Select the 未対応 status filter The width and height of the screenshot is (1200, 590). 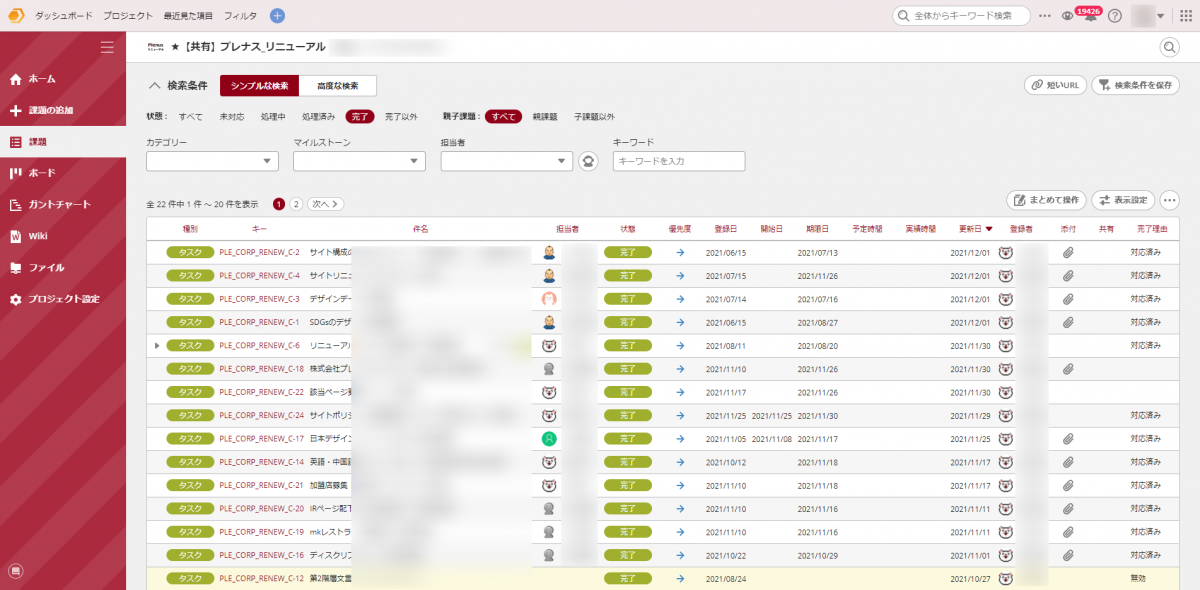pos(232,117)
